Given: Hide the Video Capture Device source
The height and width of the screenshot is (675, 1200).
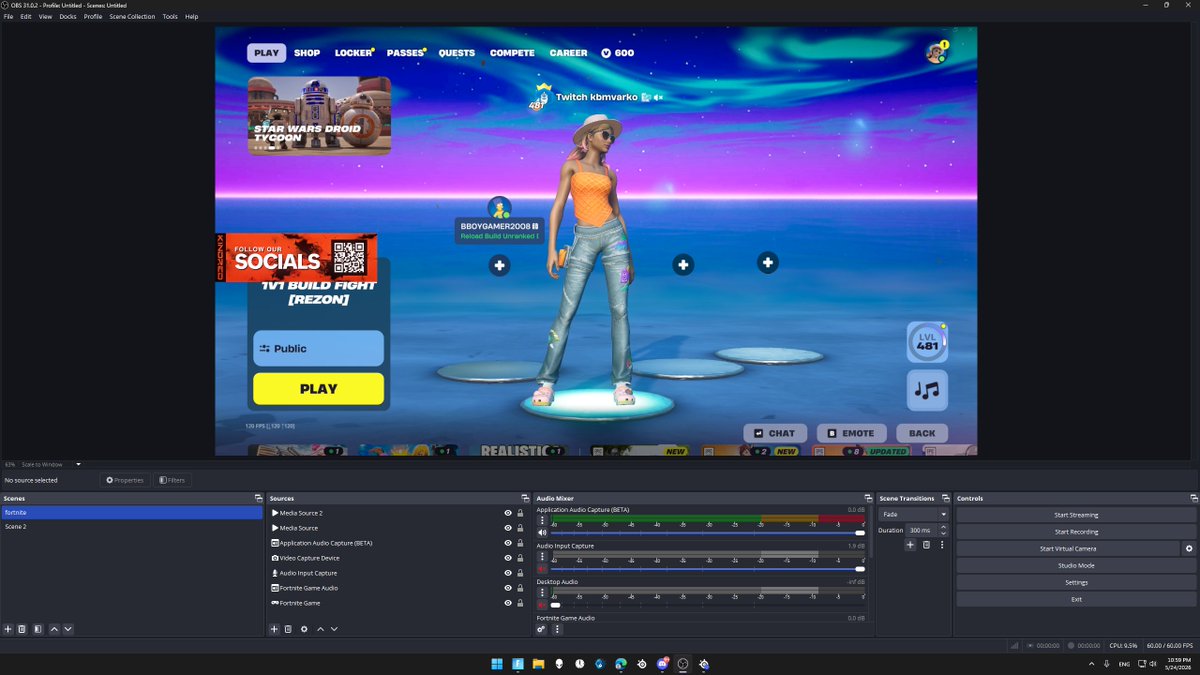Looking at the screenshot, I should 508,558.
